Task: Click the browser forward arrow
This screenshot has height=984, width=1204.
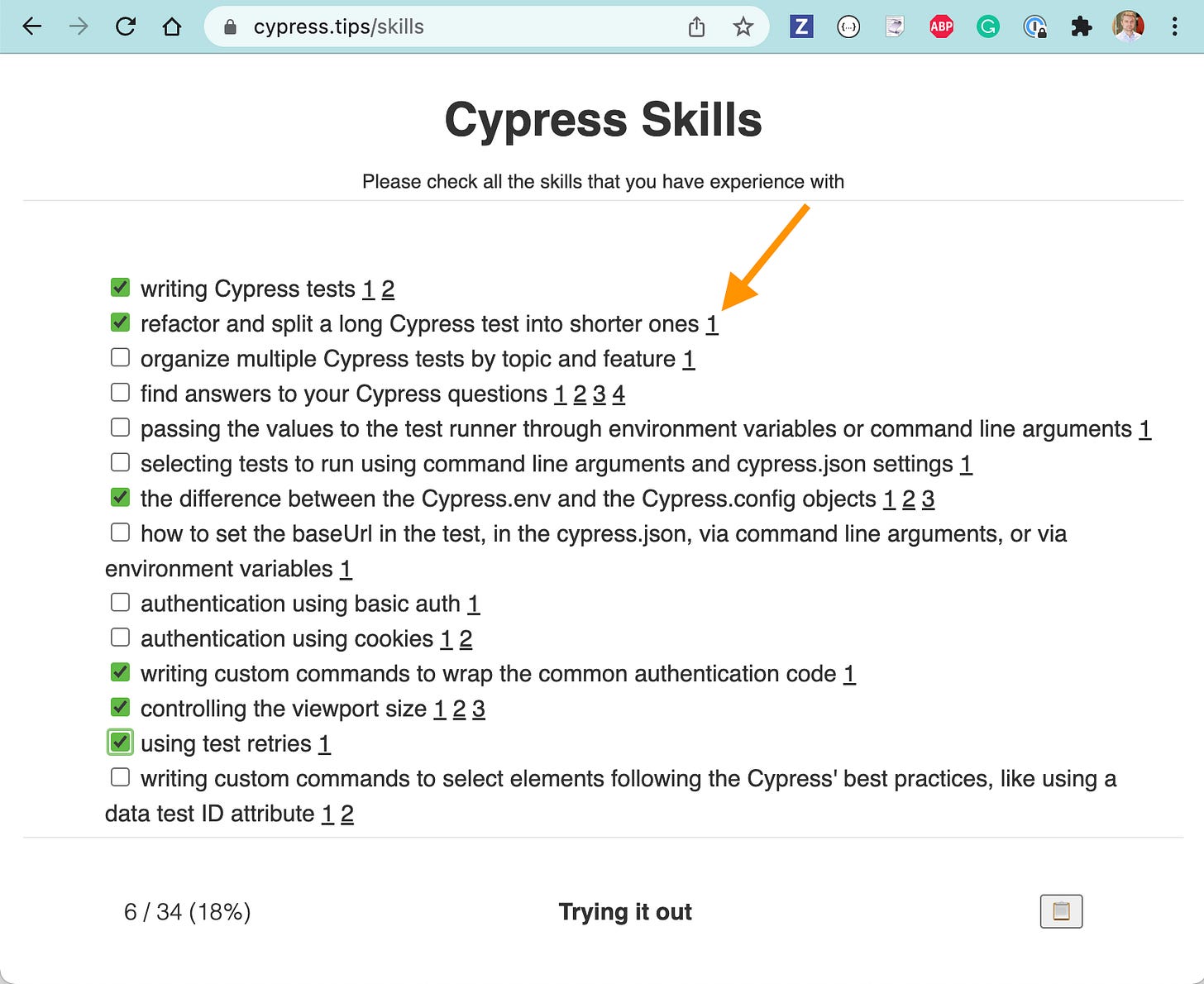Action: click(x=79, y=26)
